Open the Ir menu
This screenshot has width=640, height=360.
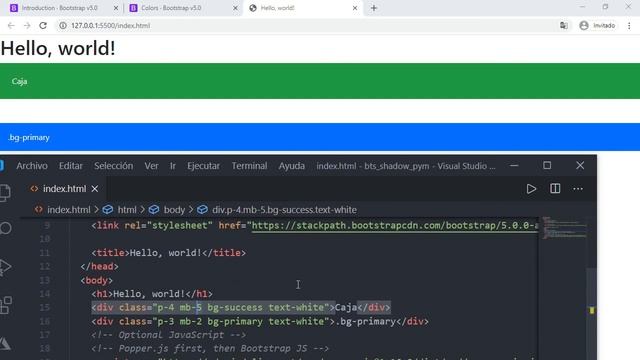[173, 166]
